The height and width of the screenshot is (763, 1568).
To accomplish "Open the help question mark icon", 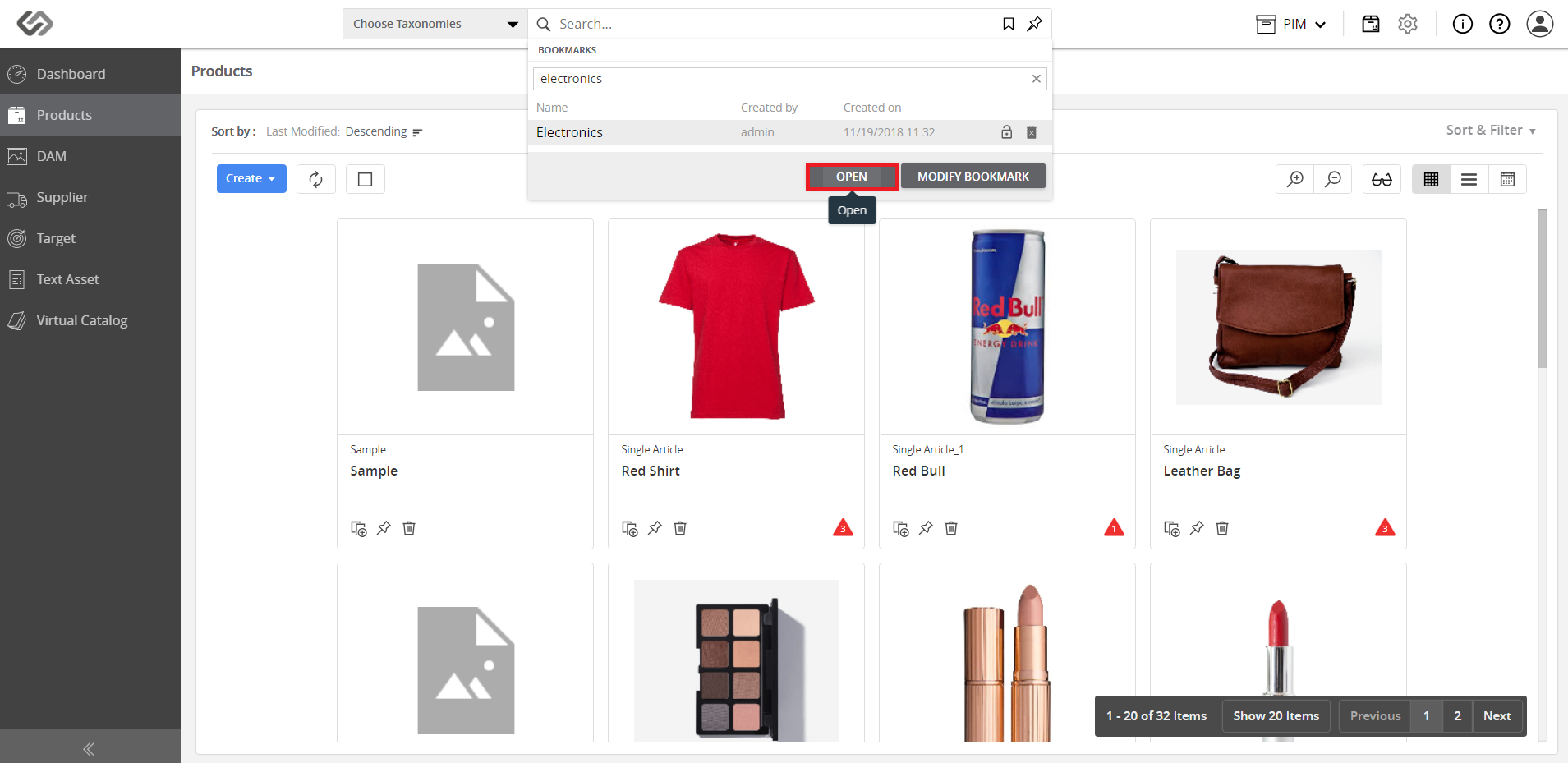I will pyautogui.click(x=1500, y=24).
